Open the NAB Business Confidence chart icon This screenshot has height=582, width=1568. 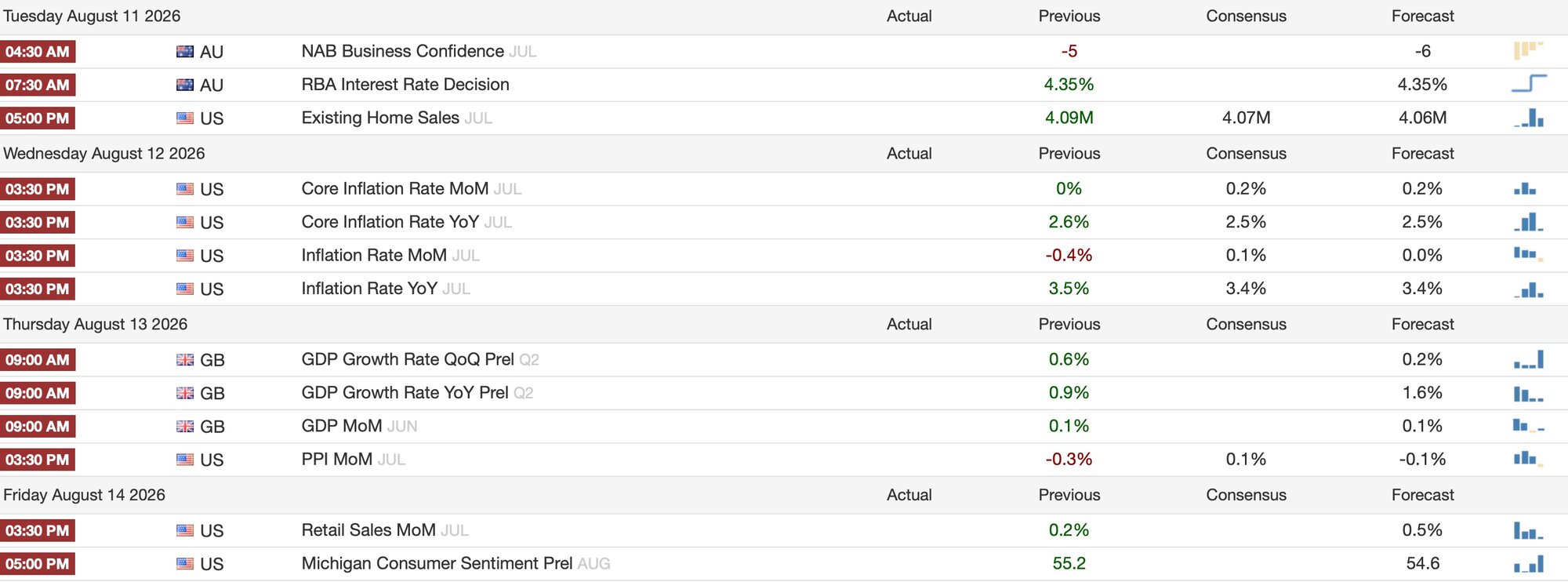(x=1528, y=51)
